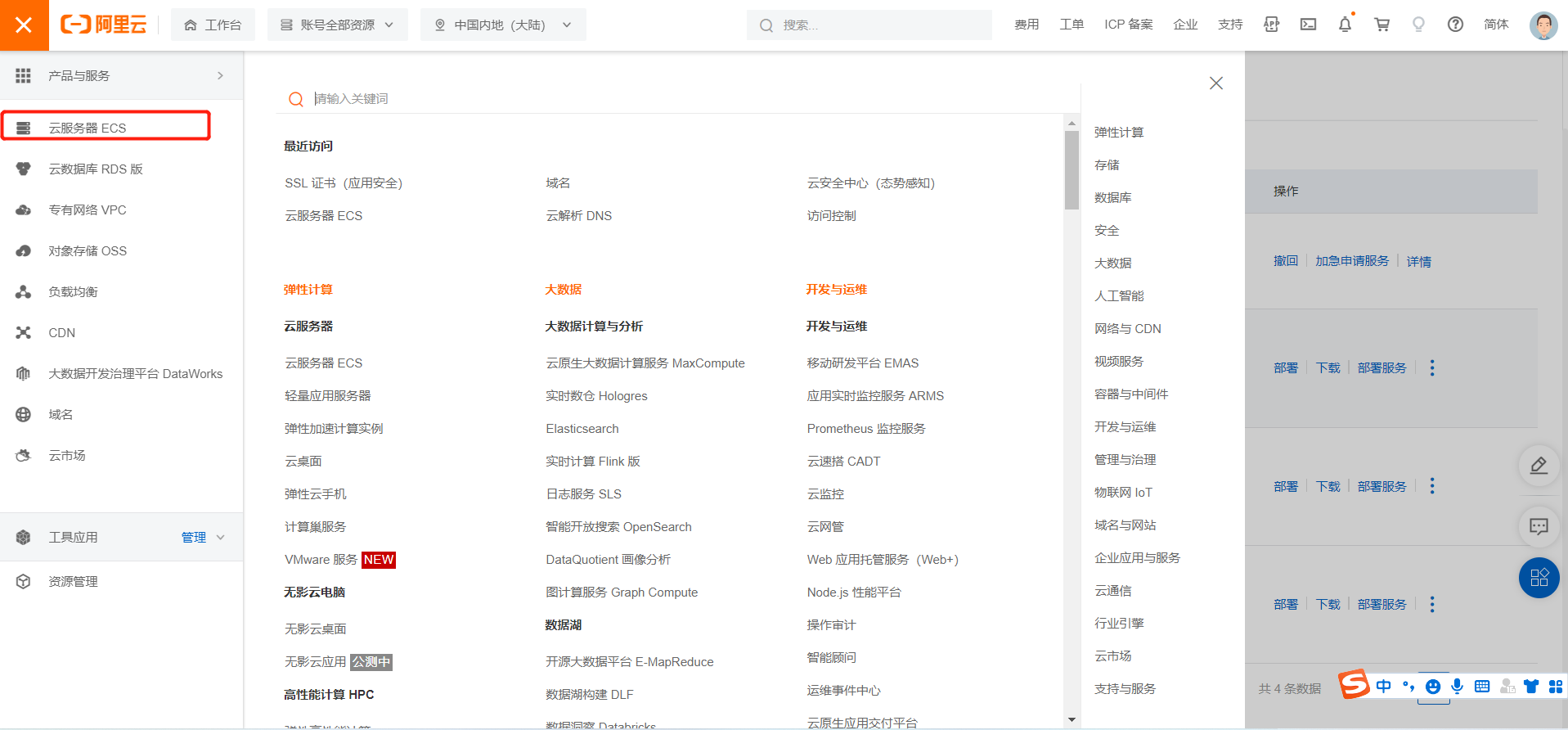The height and width of the screenshot is (730, 1568).
Task: Click the 资源管理 cube icon
Action: coord(24,581)
